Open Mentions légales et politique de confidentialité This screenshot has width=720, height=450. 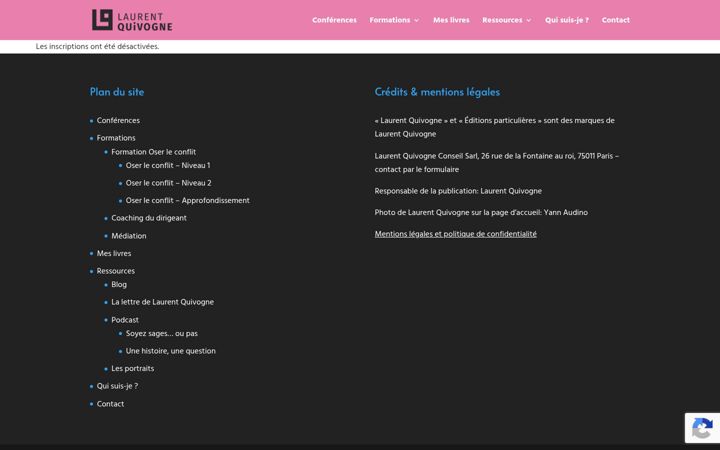(456, 234)
